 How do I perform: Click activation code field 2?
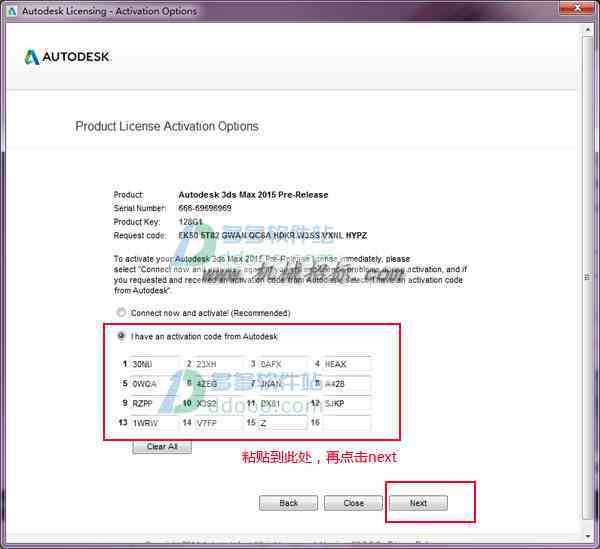218,364
